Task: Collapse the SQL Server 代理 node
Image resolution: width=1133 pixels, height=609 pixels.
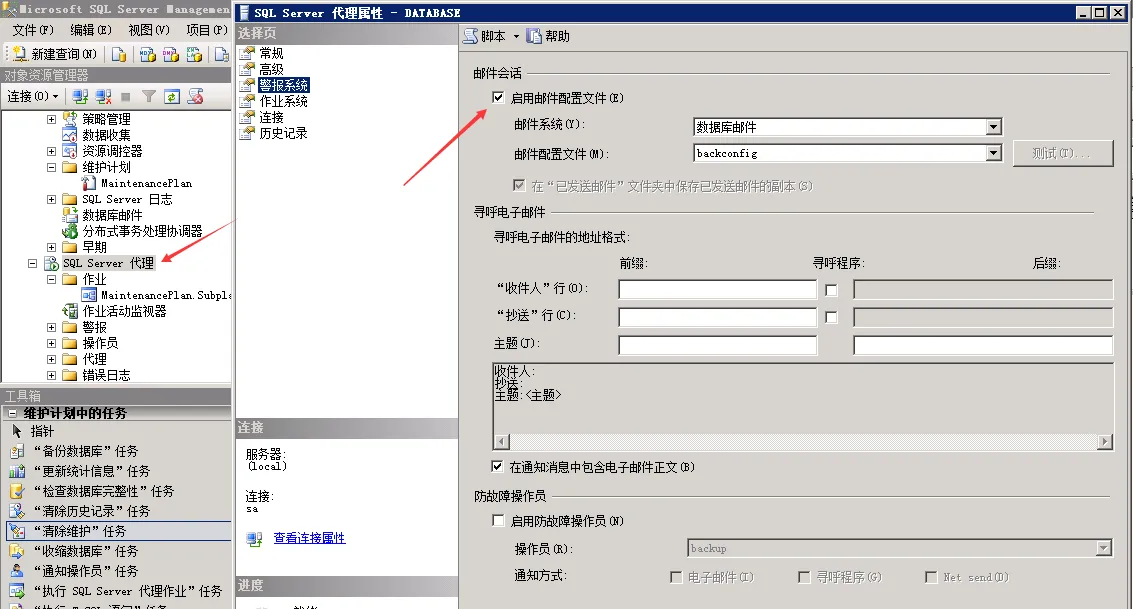Action: 33,263
